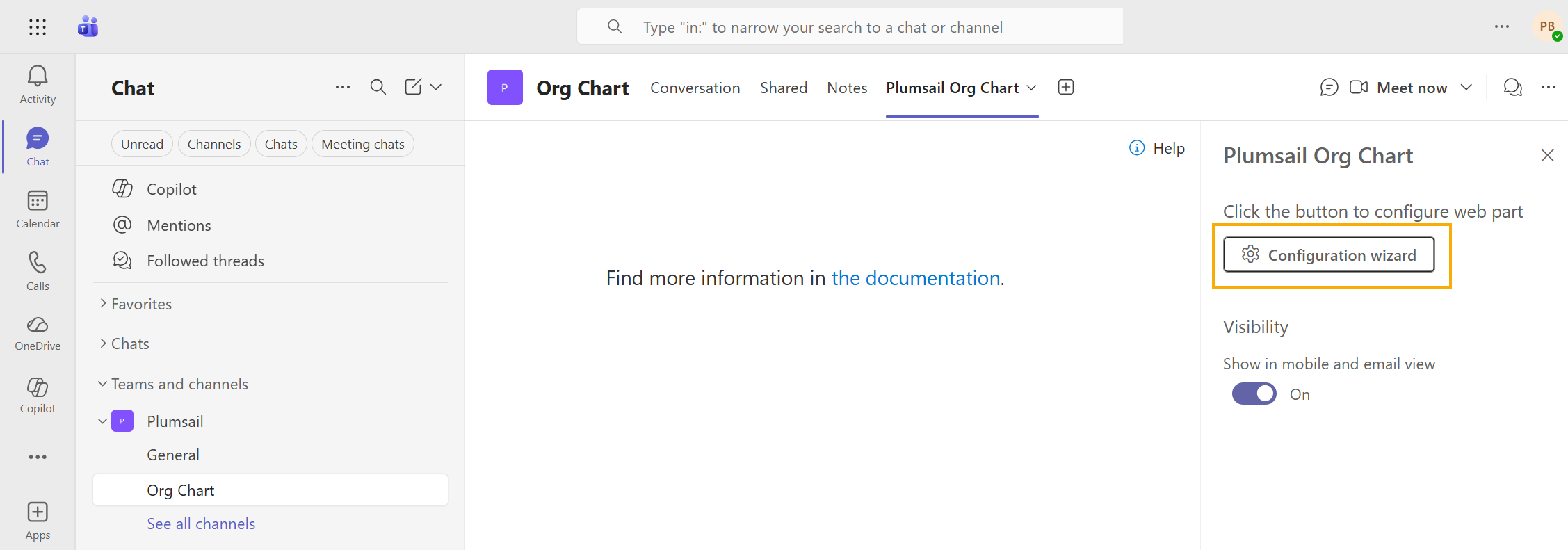The width and height of the screenshot is (1568, 550).
Task: Expand the new chat options chevron
Action: [436, 87]
